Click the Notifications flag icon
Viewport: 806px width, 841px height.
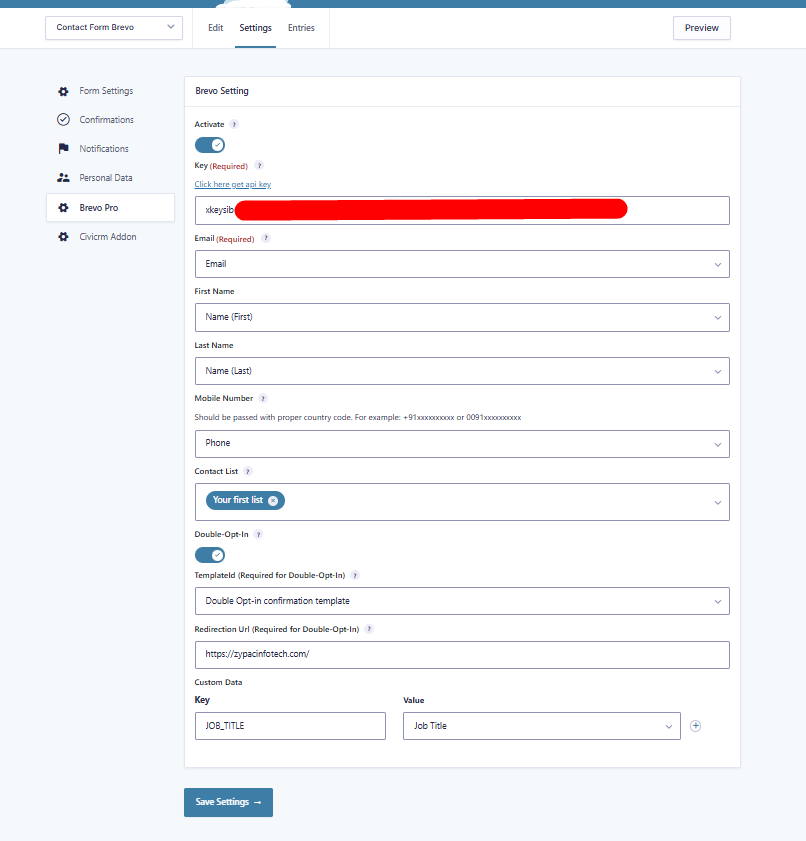tap(63, 149)
